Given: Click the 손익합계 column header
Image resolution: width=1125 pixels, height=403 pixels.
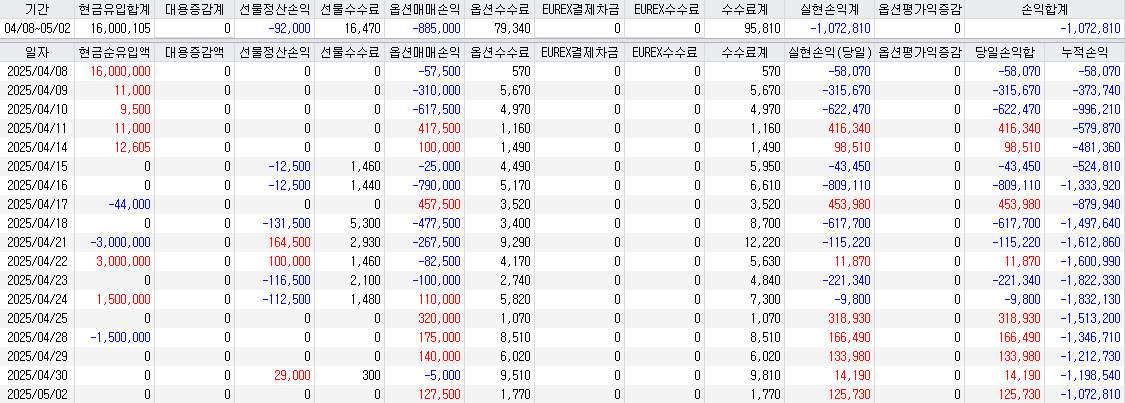Looking at the screenshot, I should point(1044,9).
